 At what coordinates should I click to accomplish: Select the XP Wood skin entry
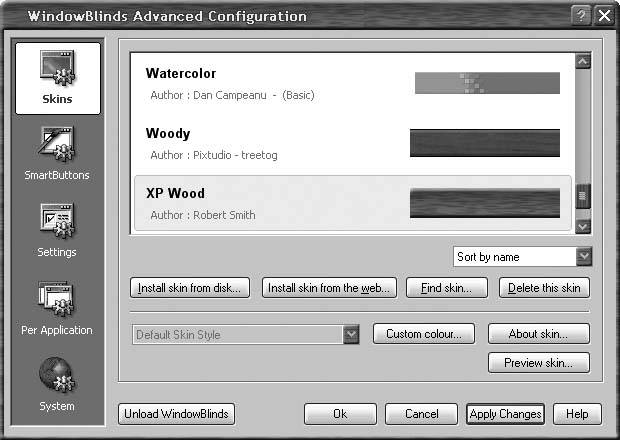point(353,203)
